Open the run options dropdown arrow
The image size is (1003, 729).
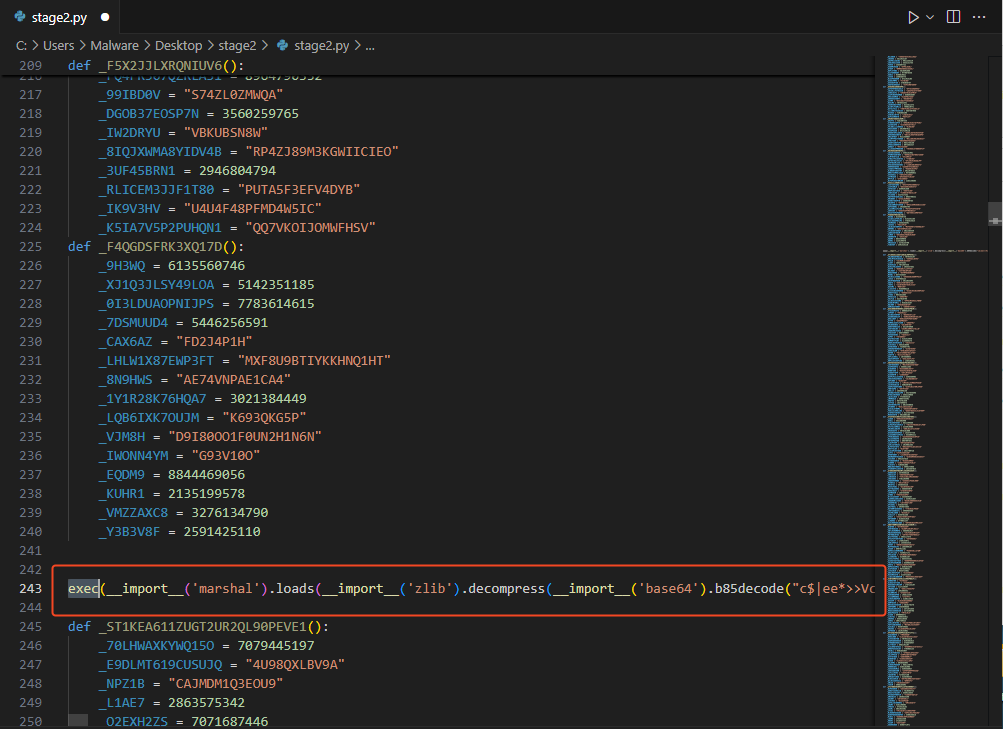(930, 17)
